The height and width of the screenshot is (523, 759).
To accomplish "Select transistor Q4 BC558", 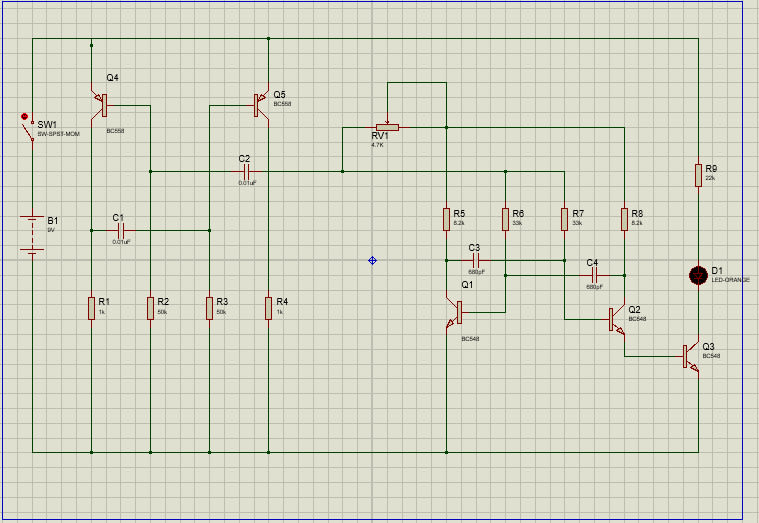I will (102, 103).
